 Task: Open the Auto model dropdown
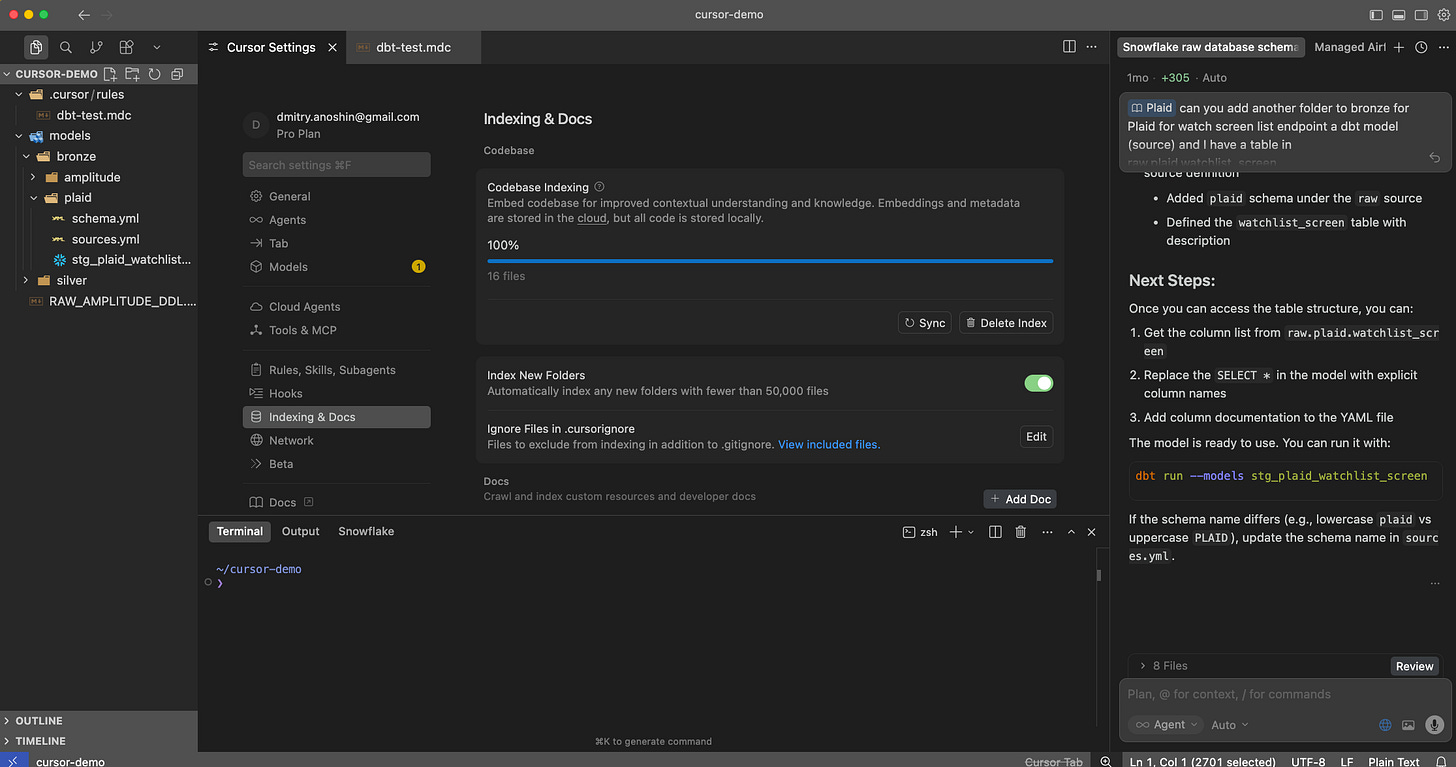(1230, 725)
